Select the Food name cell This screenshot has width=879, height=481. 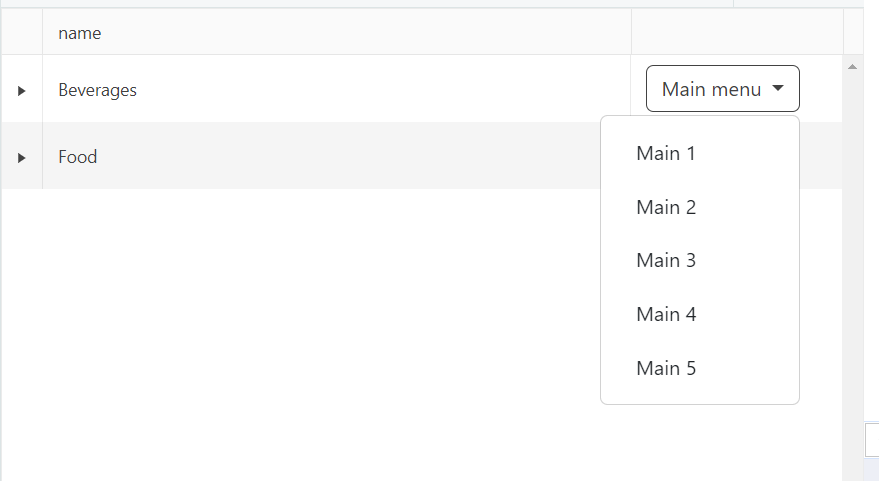point(78,157)
